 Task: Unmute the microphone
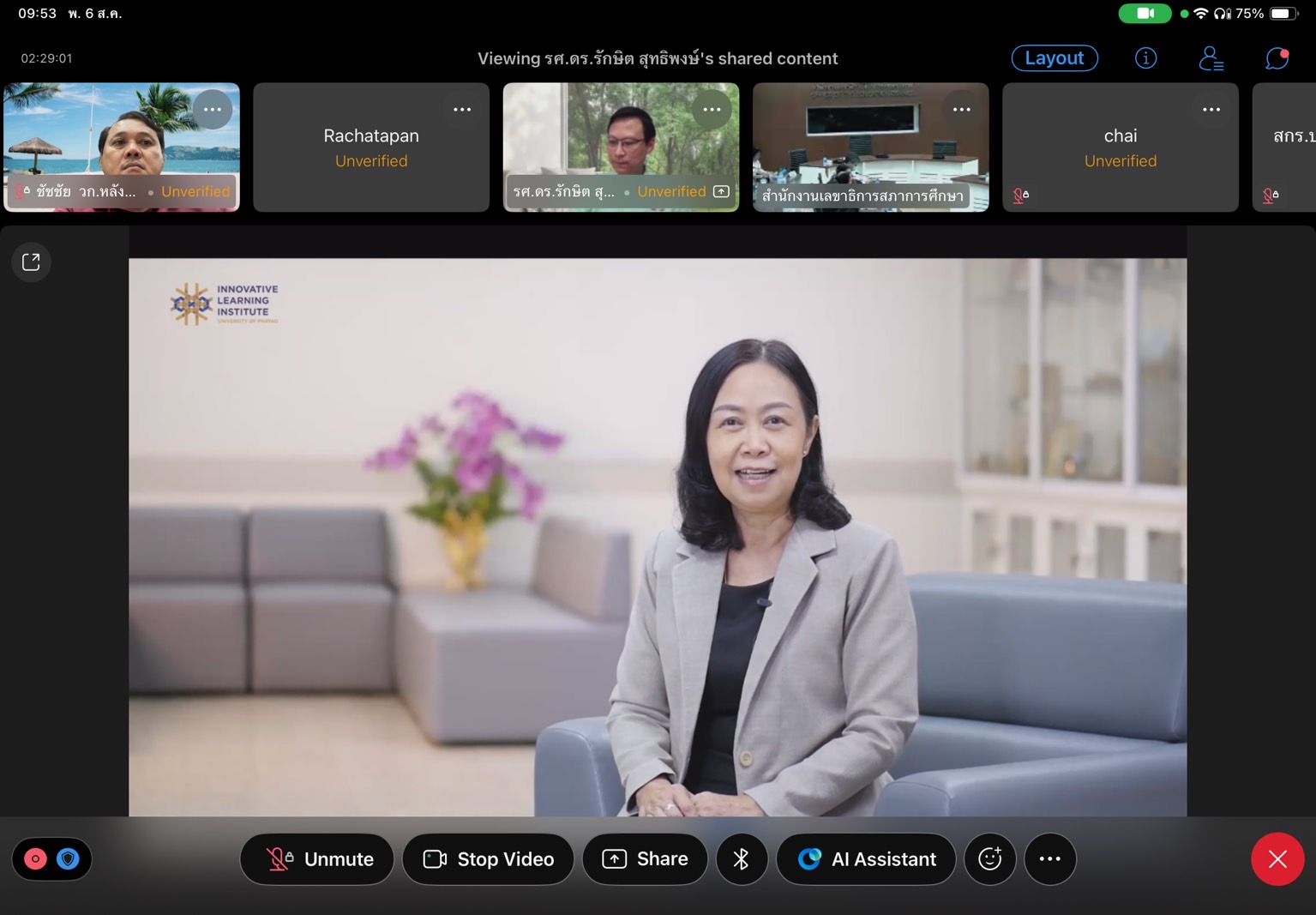[317, 858]
